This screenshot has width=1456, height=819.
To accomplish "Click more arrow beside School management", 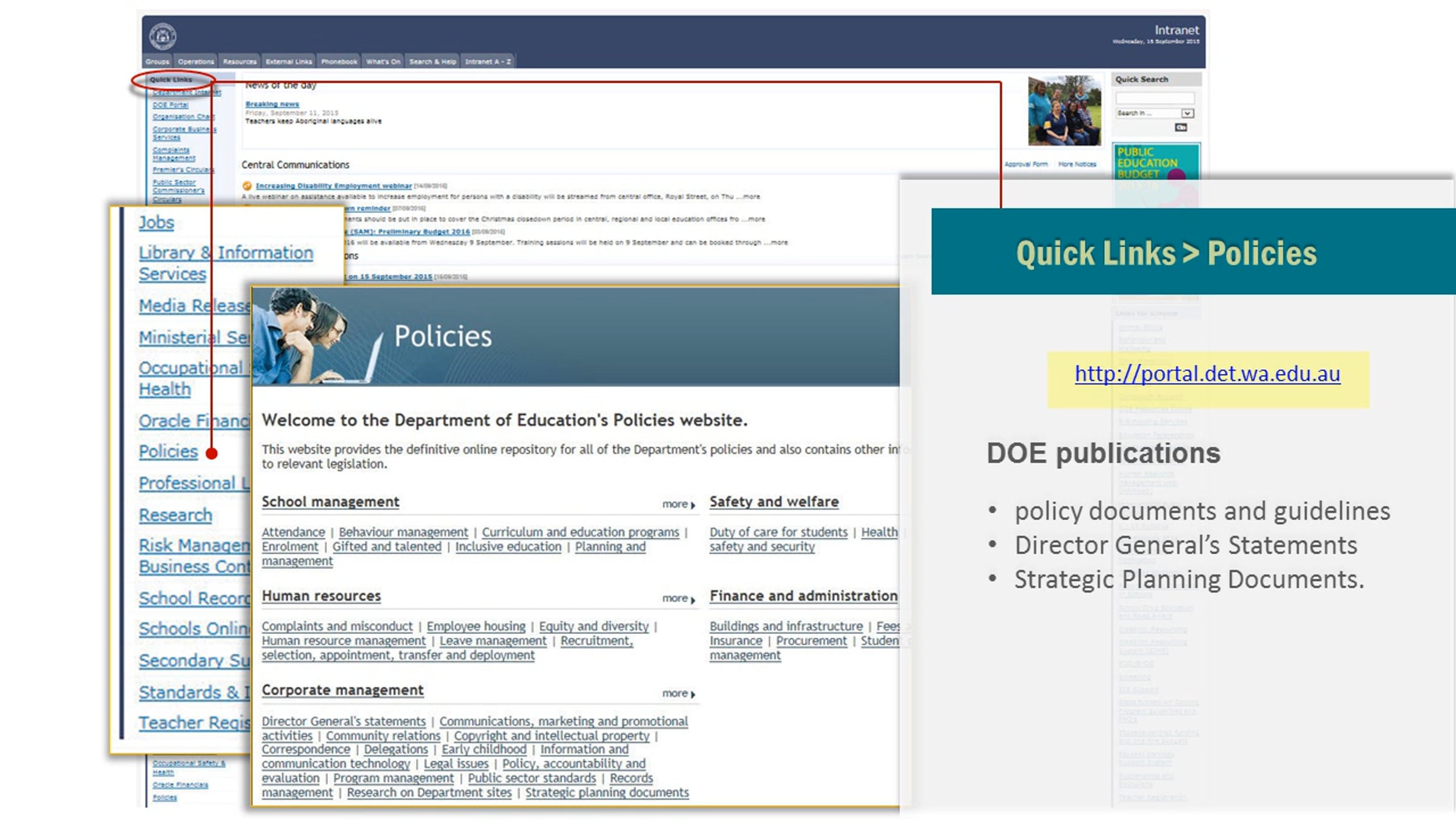I will 679,504.
